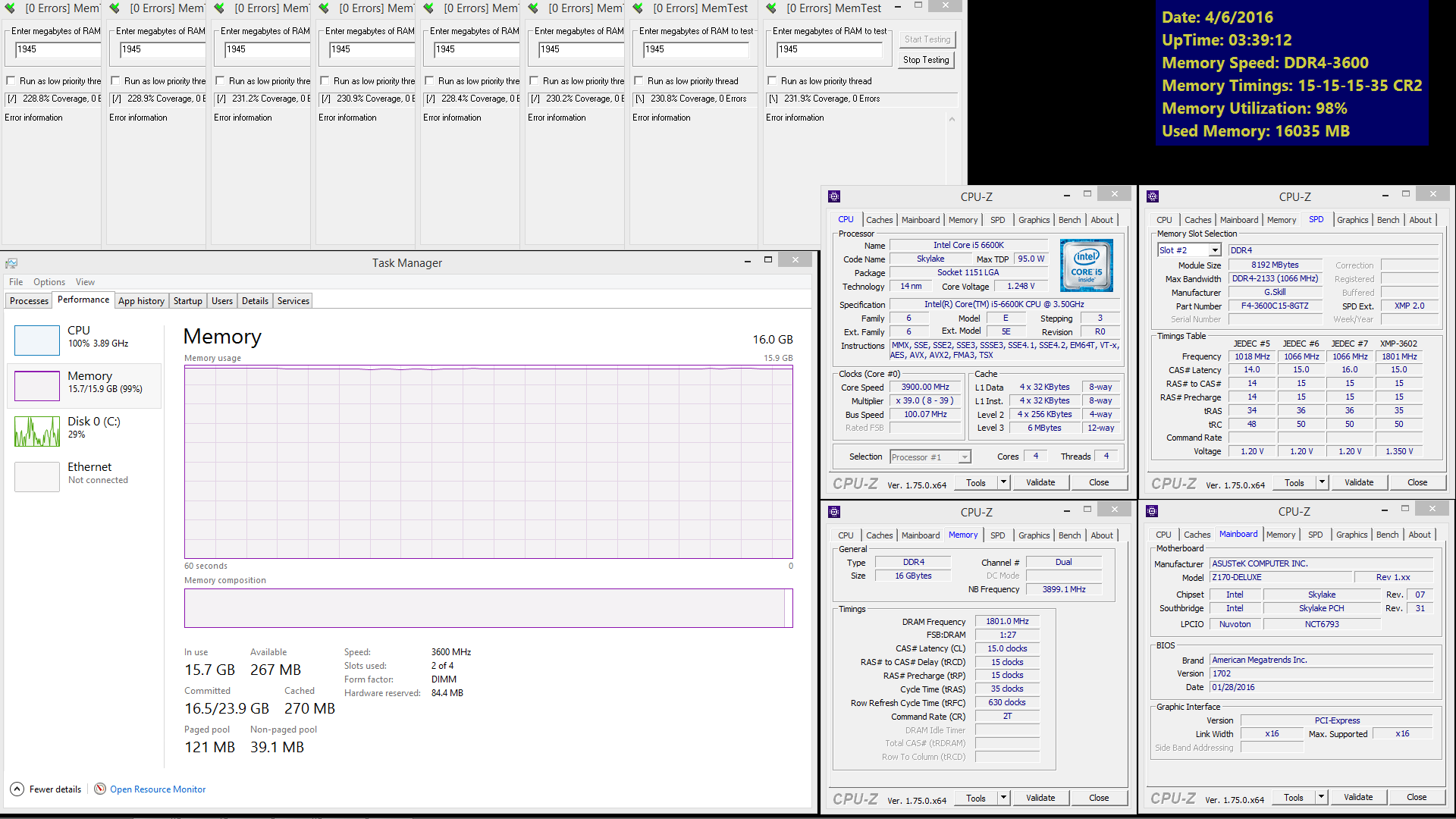Click the CPU tab in CPU-Z
The image size is (1456, 819).
pyautogui.click(x=846, y=219)
